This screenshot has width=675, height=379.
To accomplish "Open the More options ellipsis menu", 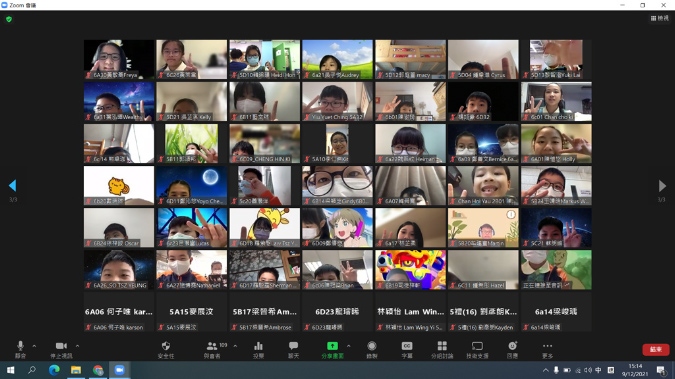I will click(547, 346).
